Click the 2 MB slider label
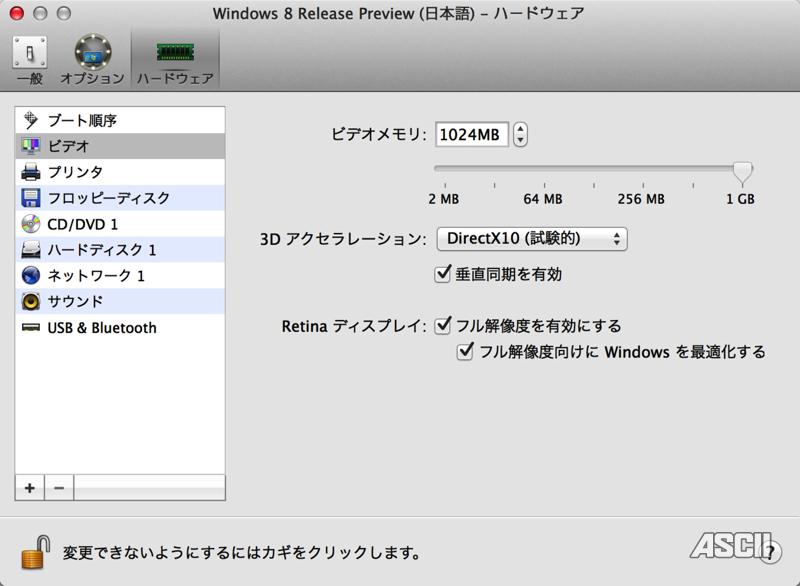Screen dimensions: 800x586 pos(443,199)
